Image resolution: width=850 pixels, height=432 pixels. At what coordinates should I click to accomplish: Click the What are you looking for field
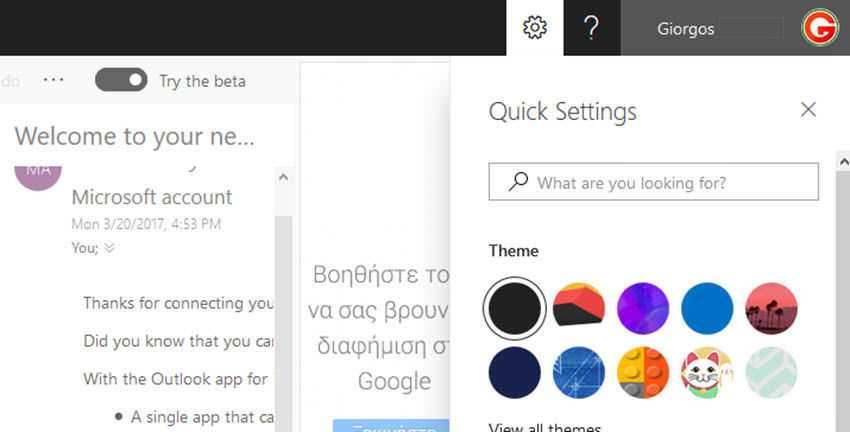670,183
